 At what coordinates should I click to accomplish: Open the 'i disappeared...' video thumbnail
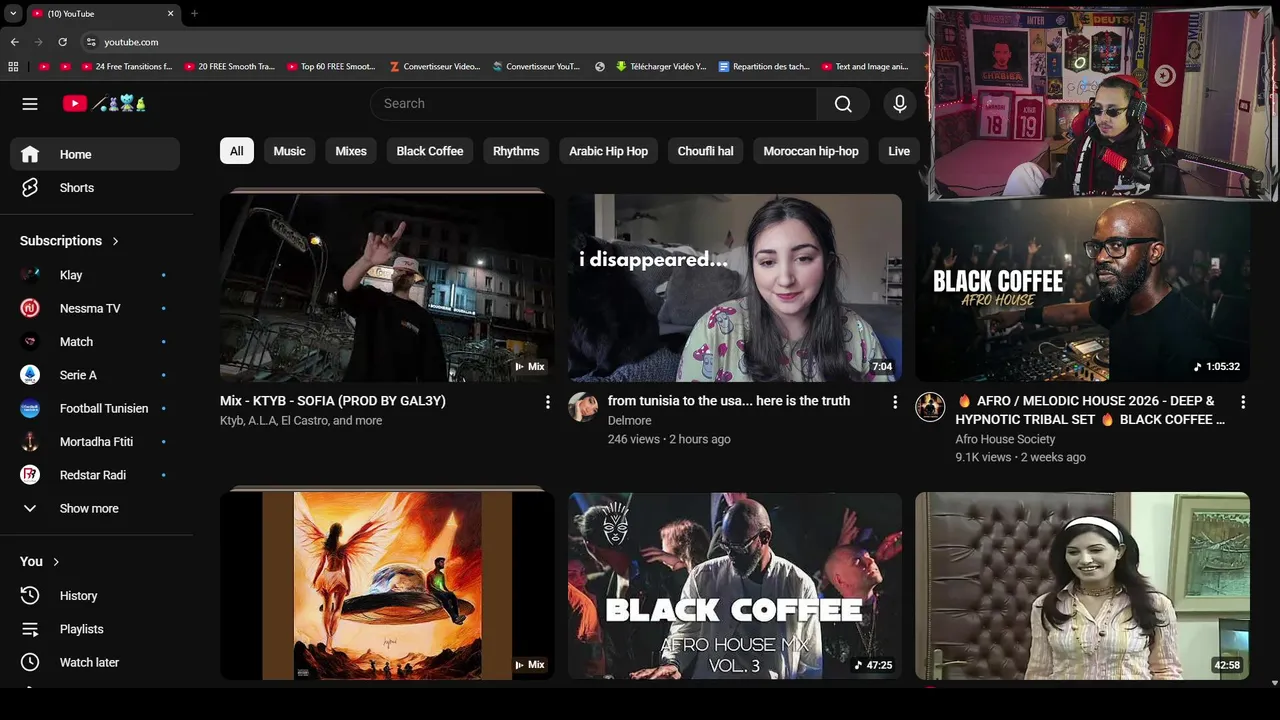[735, 287]
